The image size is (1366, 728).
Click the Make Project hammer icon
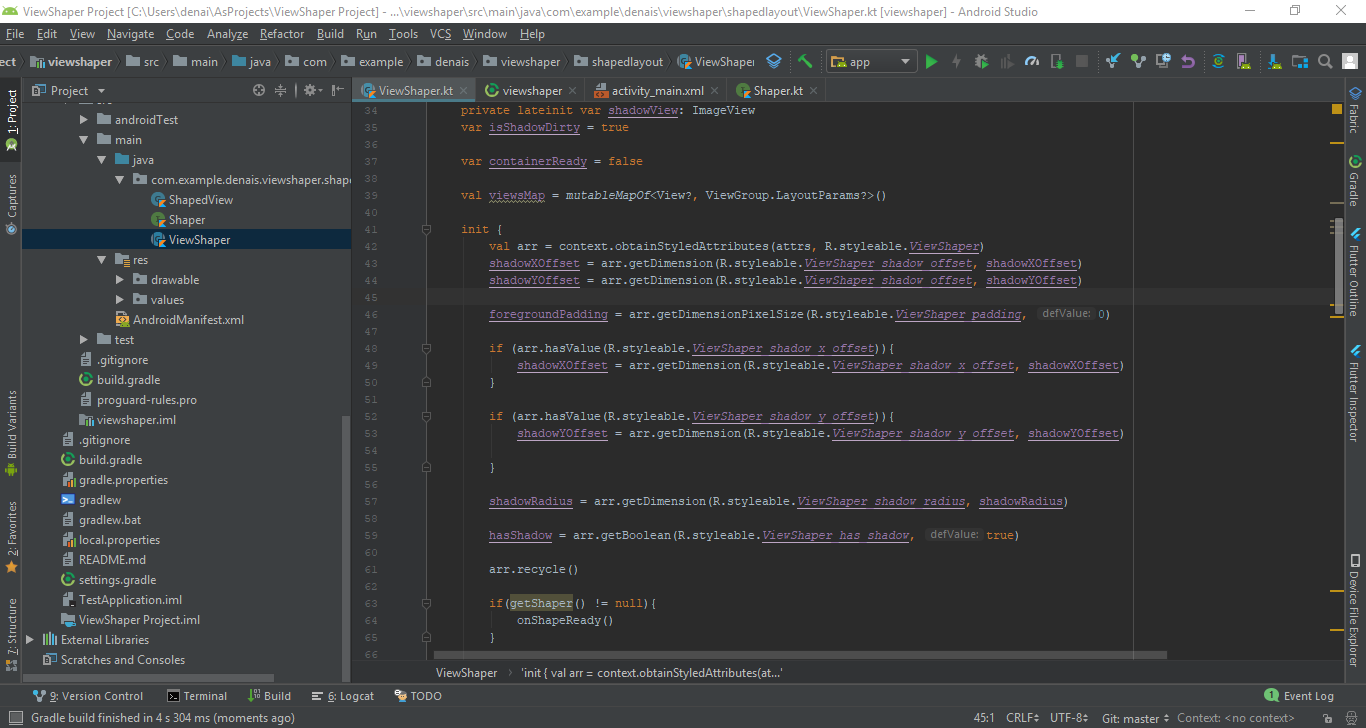(805, 62)
